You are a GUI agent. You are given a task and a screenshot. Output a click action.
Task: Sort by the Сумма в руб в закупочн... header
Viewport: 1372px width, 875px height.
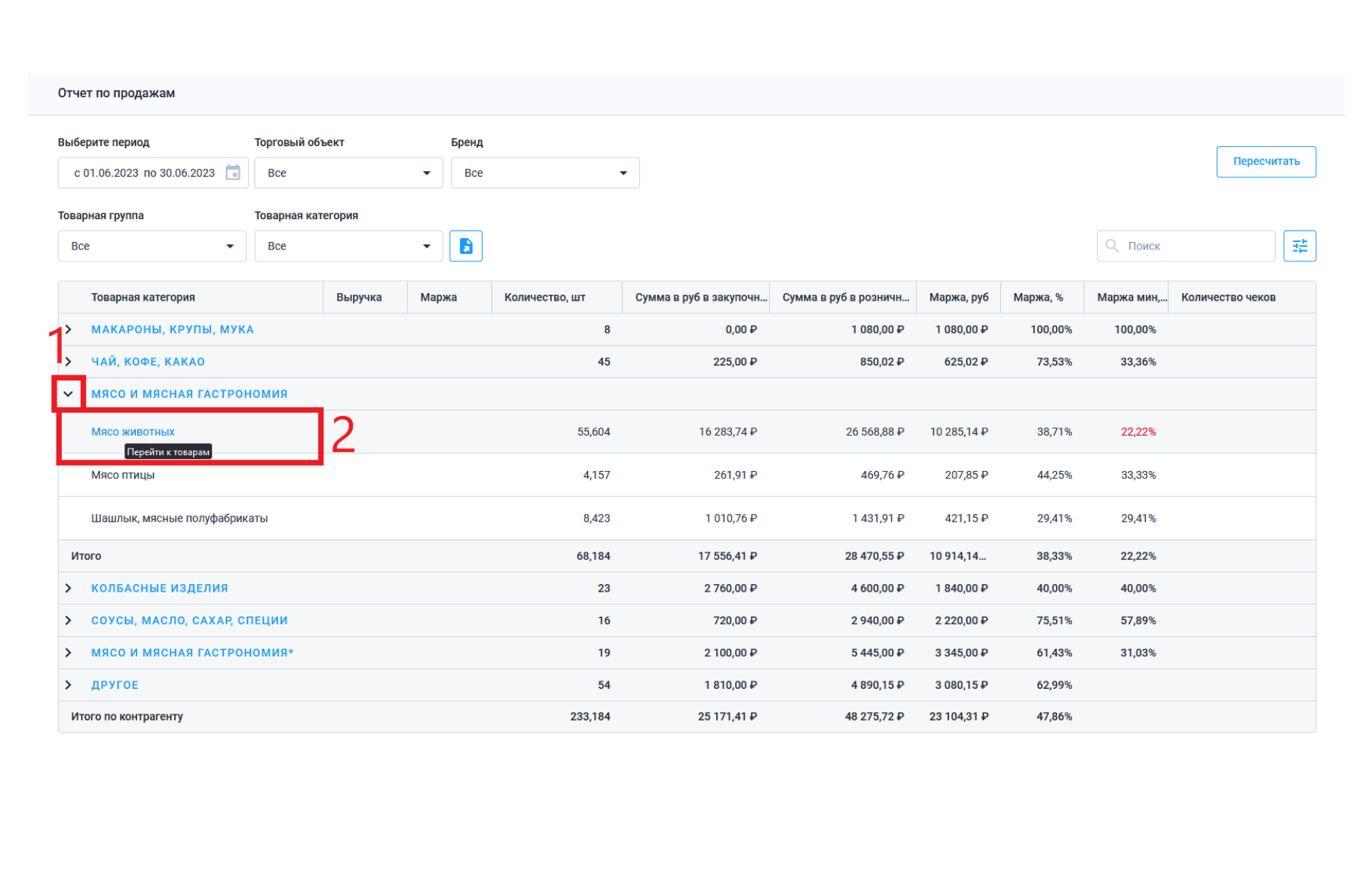click(701, 298)
